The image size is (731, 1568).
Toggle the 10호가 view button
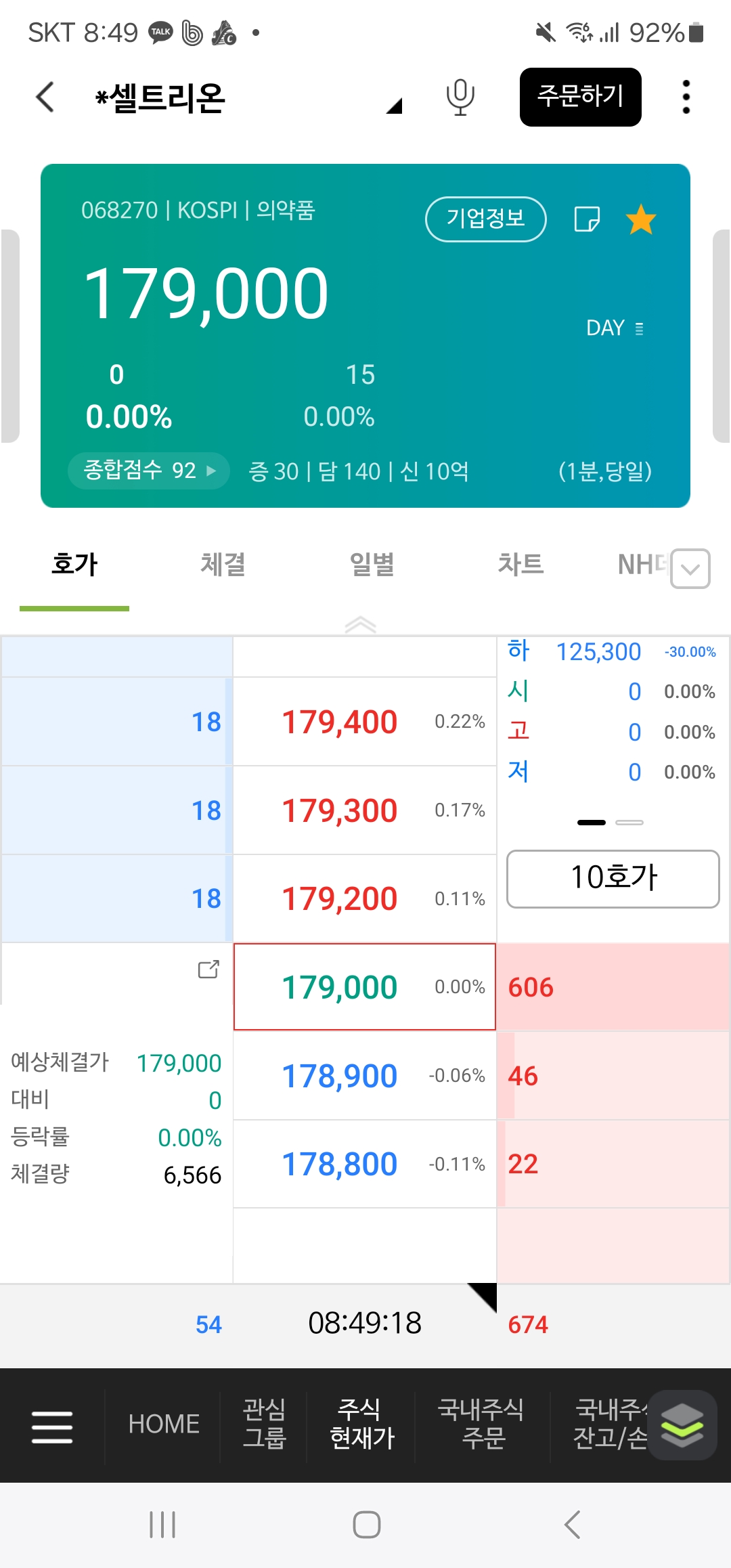613,879
